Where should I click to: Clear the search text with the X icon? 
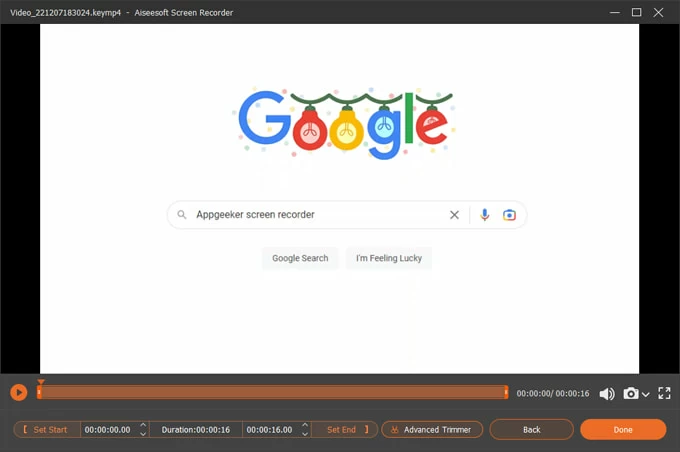(454, 215)
